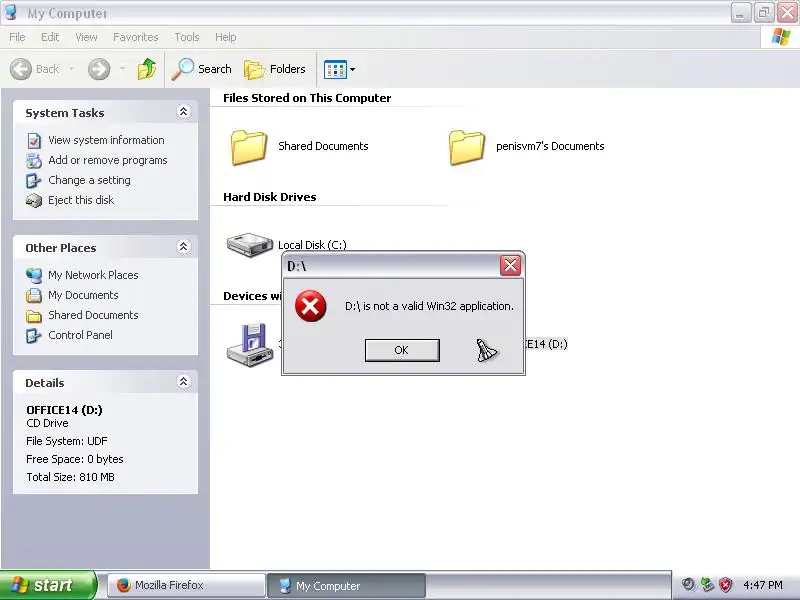Click the My Documents sidebar icon
The width and height of the screenshot is (800, 600).
[x=34, y=295]
